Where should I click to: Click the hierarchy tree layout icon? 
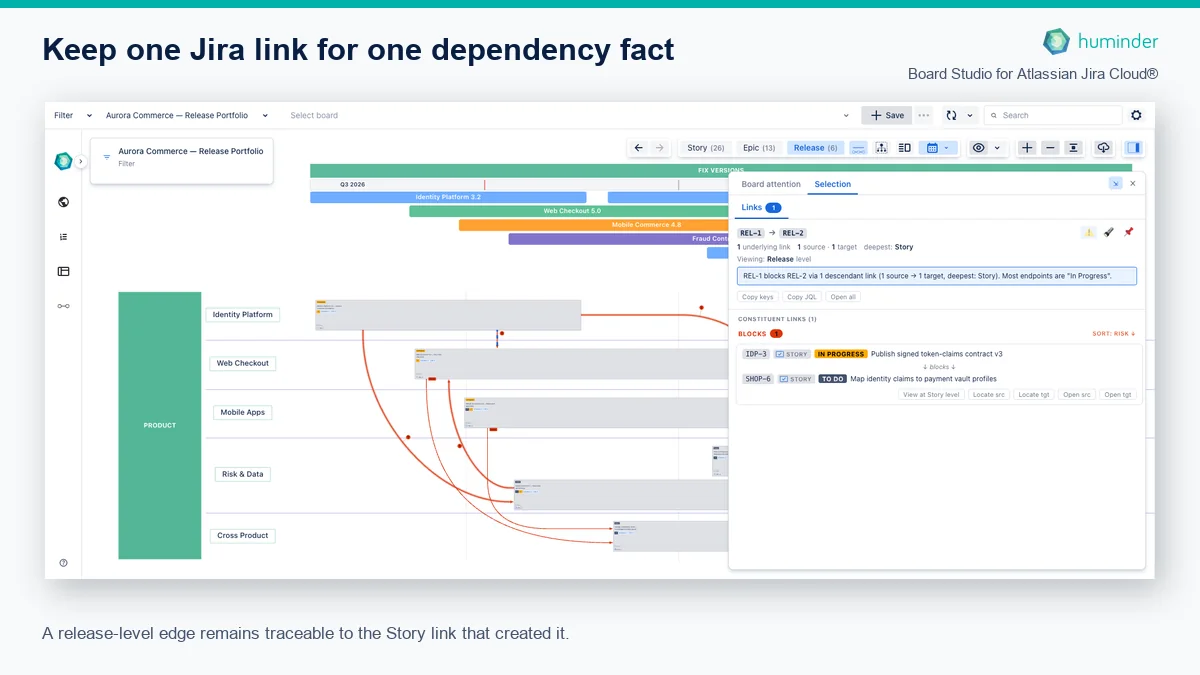pyautogui.click(x=881, y=148)
